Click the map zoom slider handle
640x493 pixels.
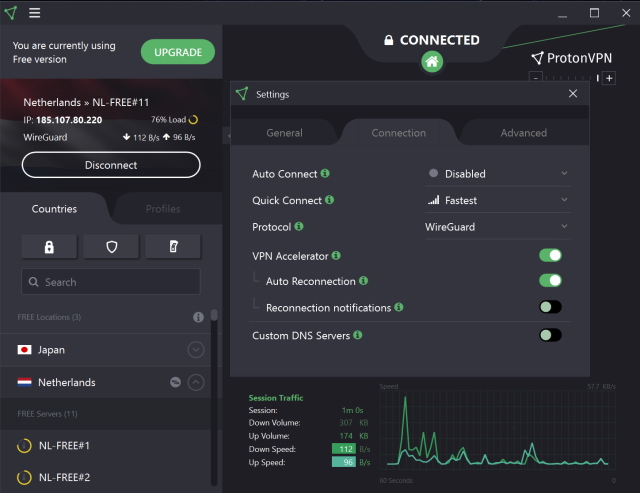[598, 78]
